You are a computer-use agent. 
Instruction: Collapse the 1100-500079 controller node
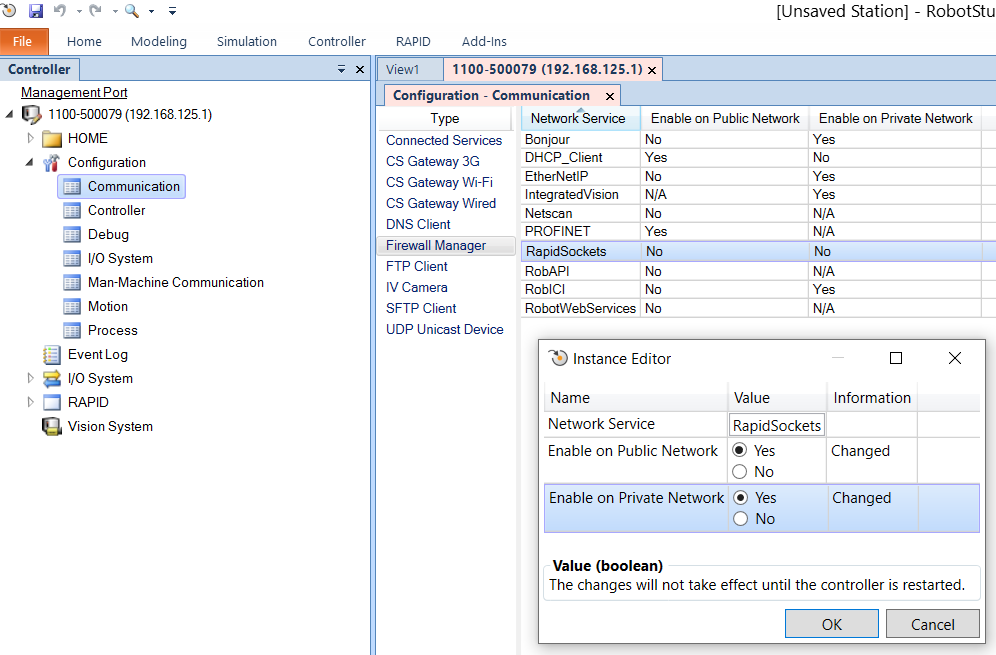pyautogui.click(x=10, y=114)
